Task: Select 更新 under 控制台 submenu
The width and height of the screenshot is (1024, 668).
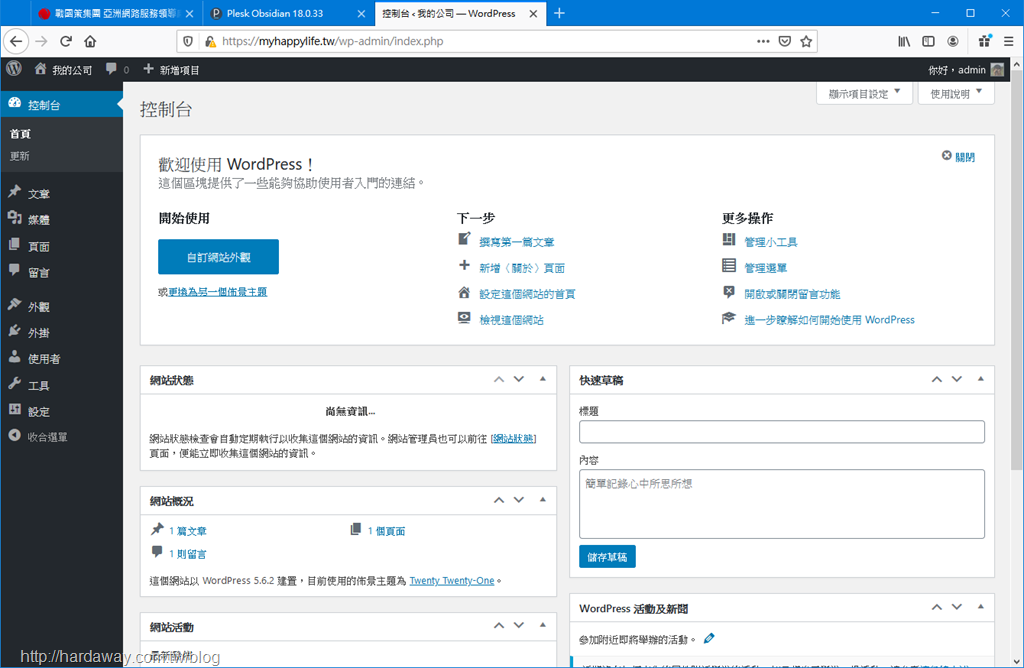Action: (20, 156)
